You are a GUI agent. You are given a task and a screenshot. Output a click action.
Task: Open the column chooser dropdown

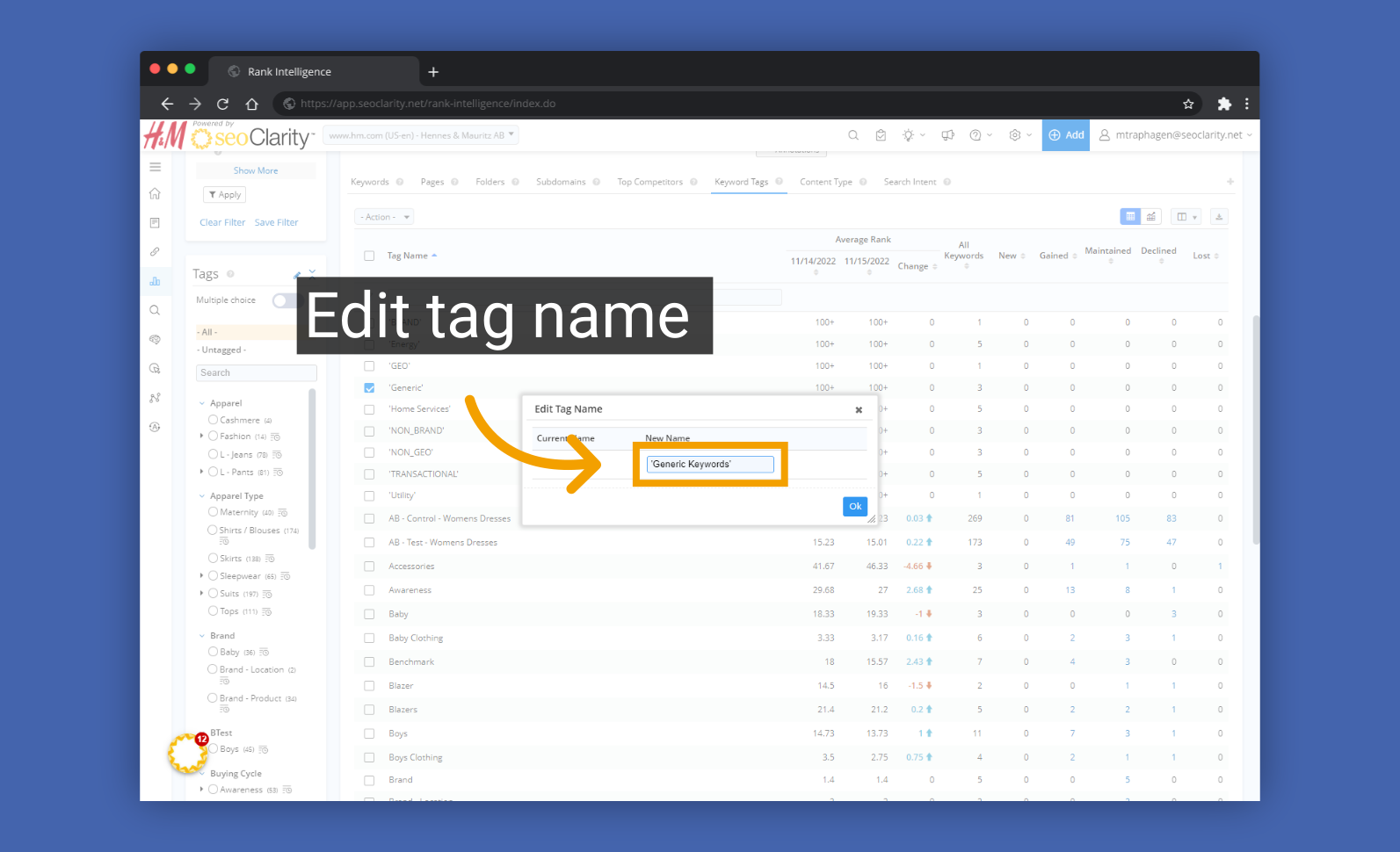coord(1186,217)
